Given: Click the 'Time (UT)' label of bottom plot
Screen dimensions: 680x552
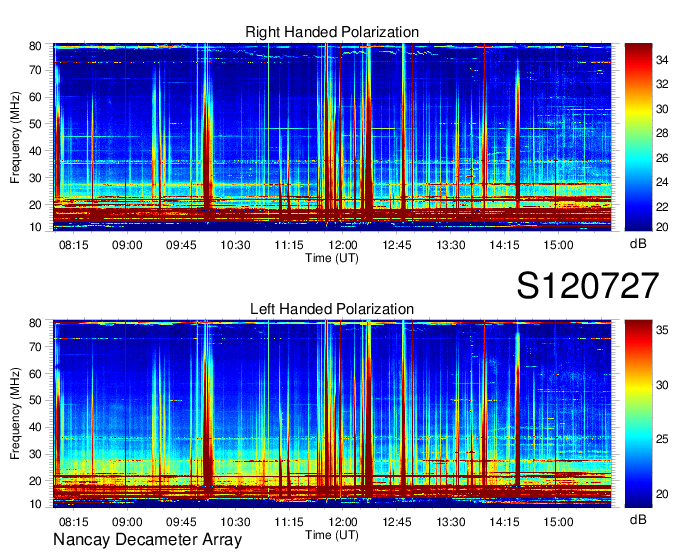Looking at the screenshot, I should coord(332,535).
